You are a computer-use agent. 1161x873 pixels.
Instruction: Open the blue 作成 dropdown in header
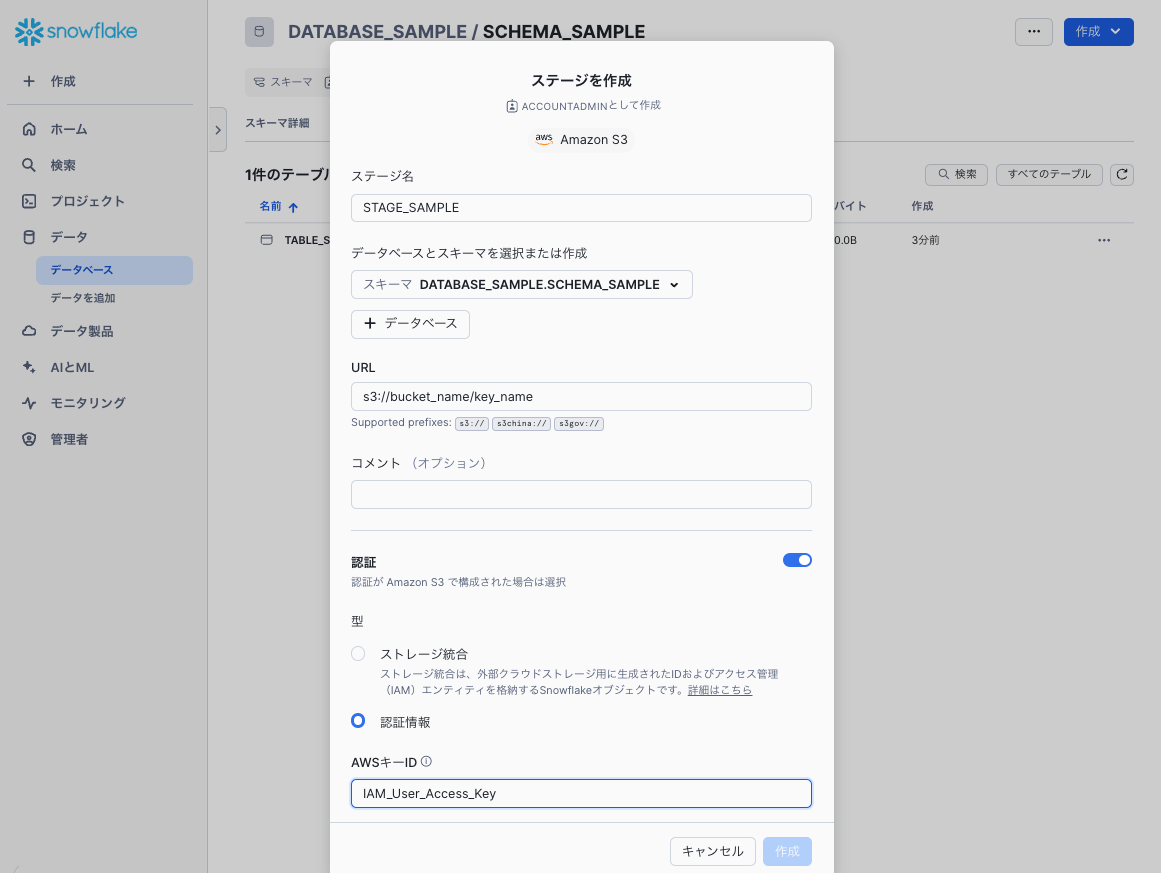coord(1098,31)
